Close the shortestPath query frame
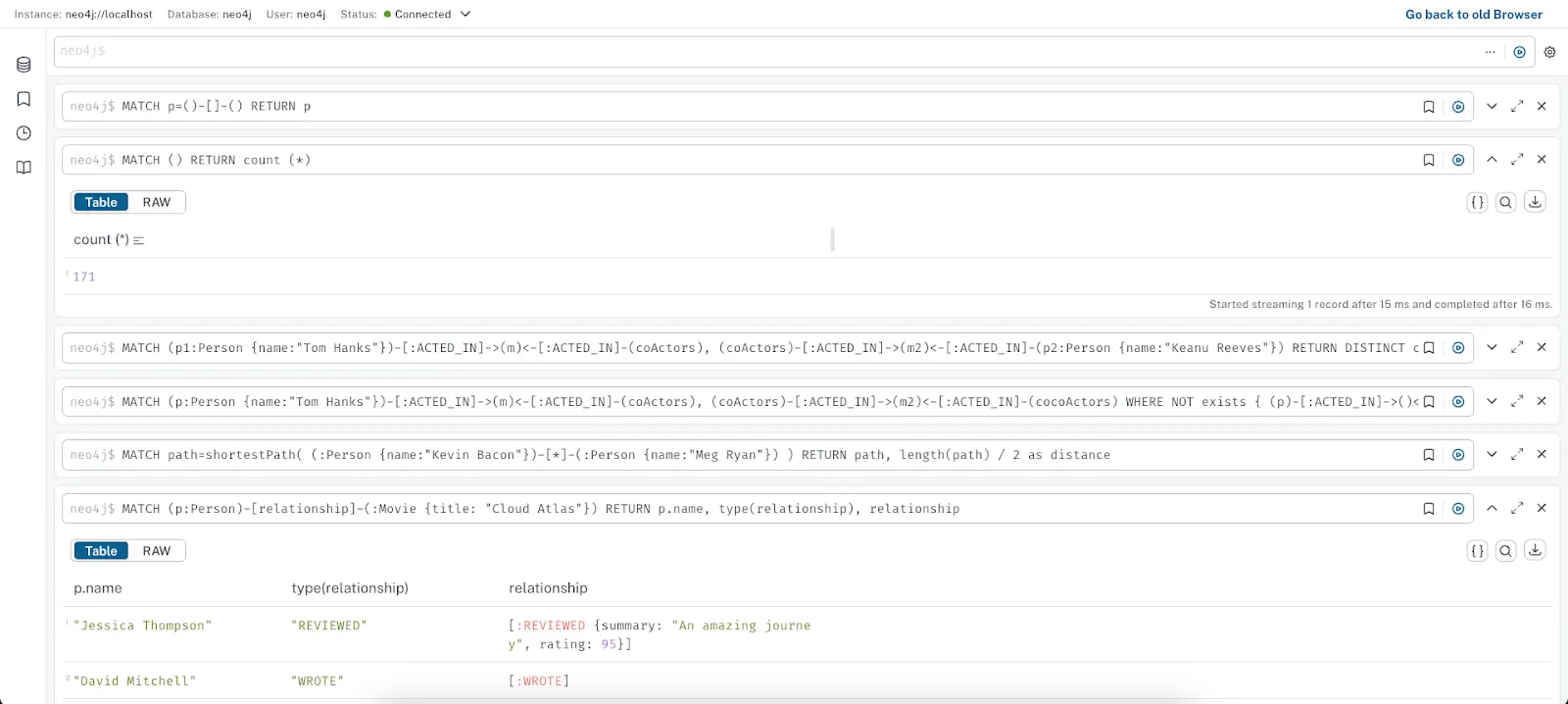 pyautogui.click(x=1542, y=454)
